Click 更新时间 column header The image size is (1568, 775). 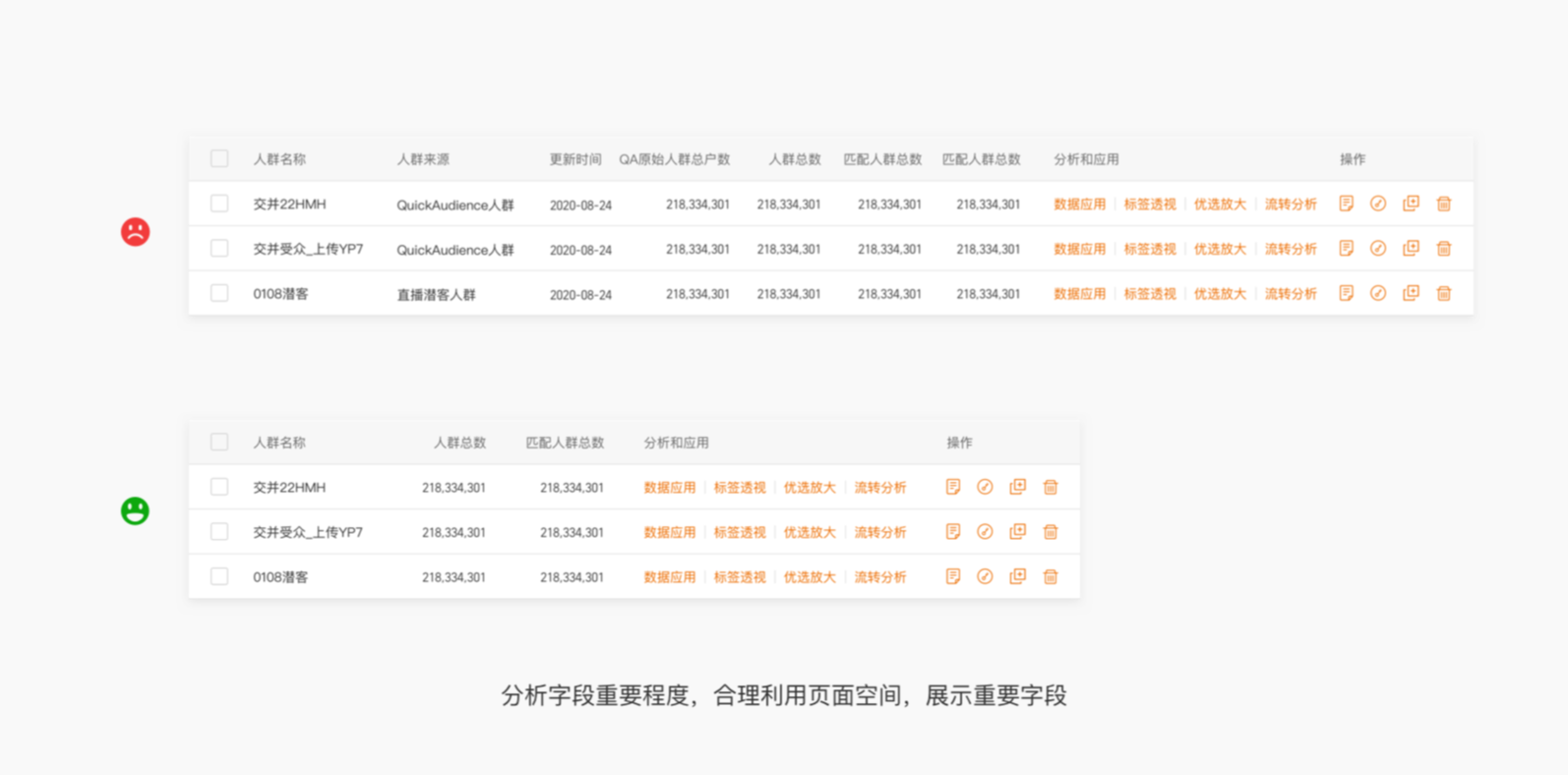pos(575,159)
